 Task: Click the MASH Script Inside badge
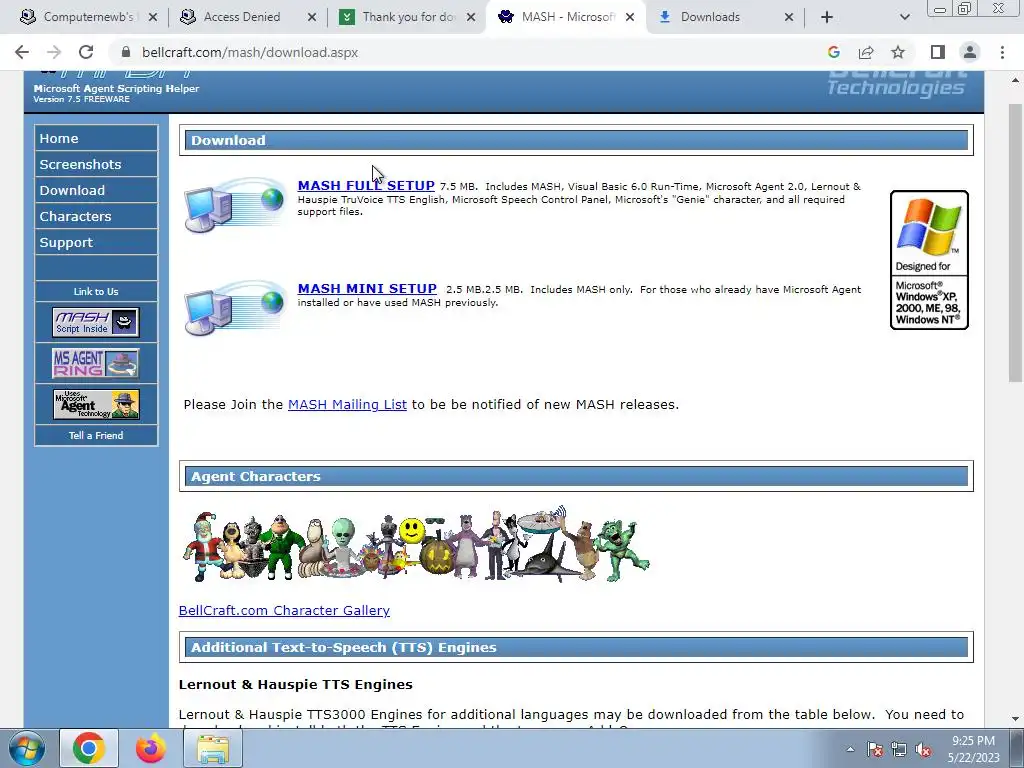[x=96, y=322]
